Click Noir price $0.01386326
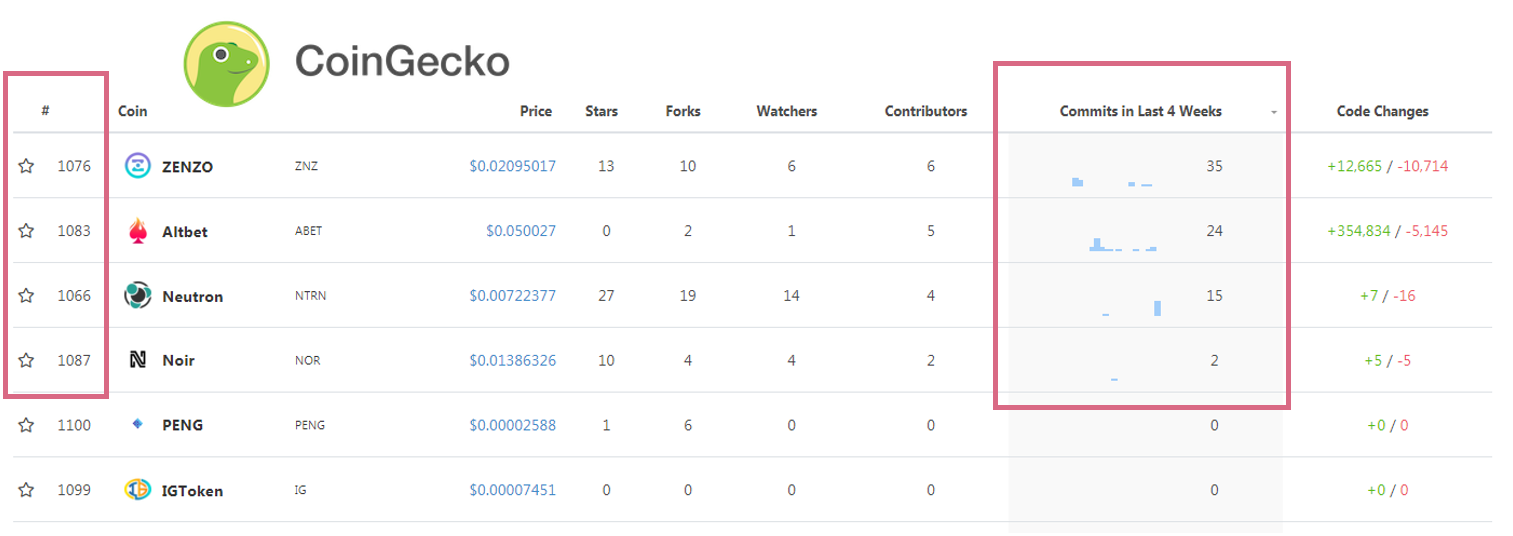Viewport: 1513px width, 536px height. pos(512,360)
